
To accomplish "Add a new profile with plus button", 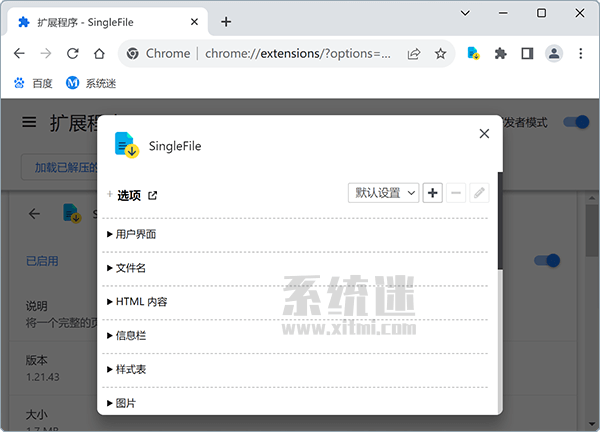I will tap(433, 193).
